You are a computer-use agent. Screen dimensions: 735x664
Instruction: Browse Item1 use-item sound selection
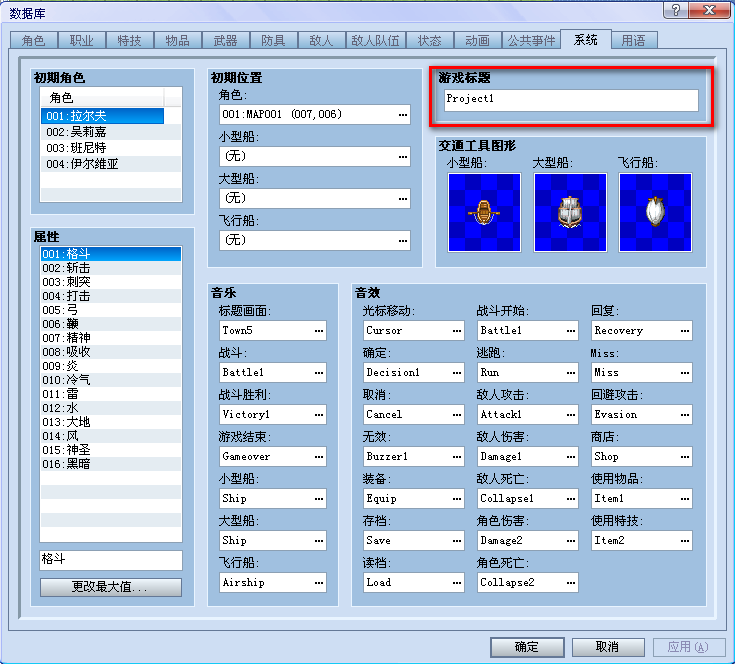click(x=685, y=499)
